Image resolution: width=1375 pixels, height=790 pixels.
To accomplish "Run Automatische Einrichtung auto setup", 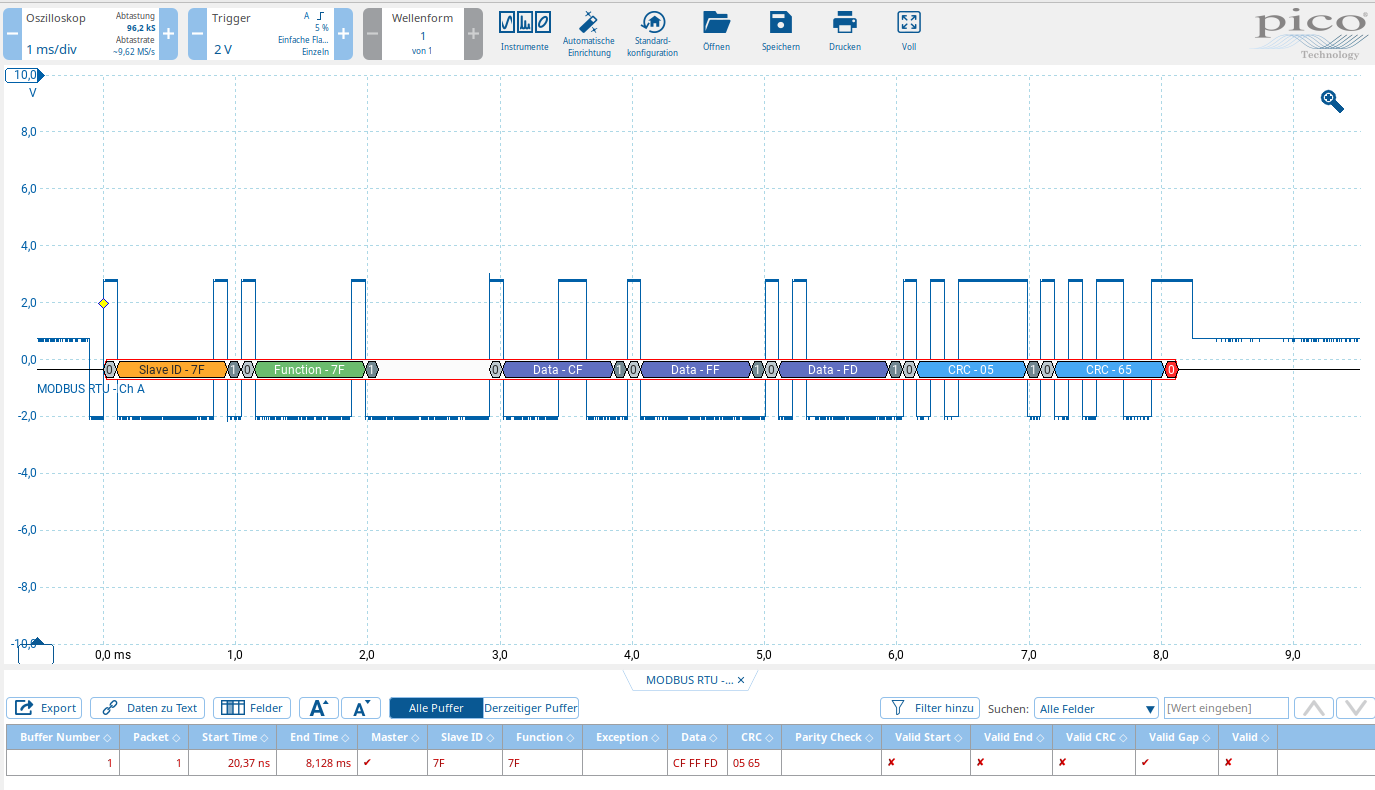I will tap(589, 34).
